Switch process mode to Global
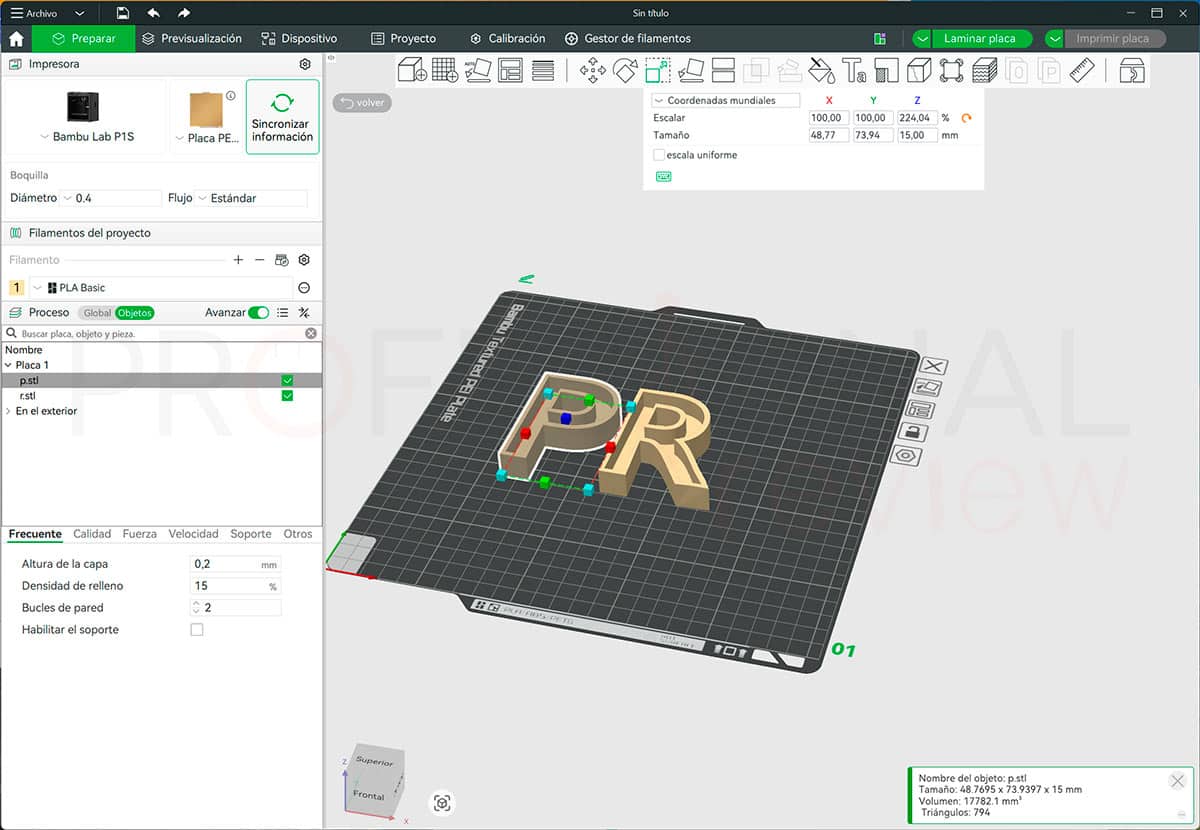The image size is (1200, 830). pyautogui.click(x=97, y=313)
